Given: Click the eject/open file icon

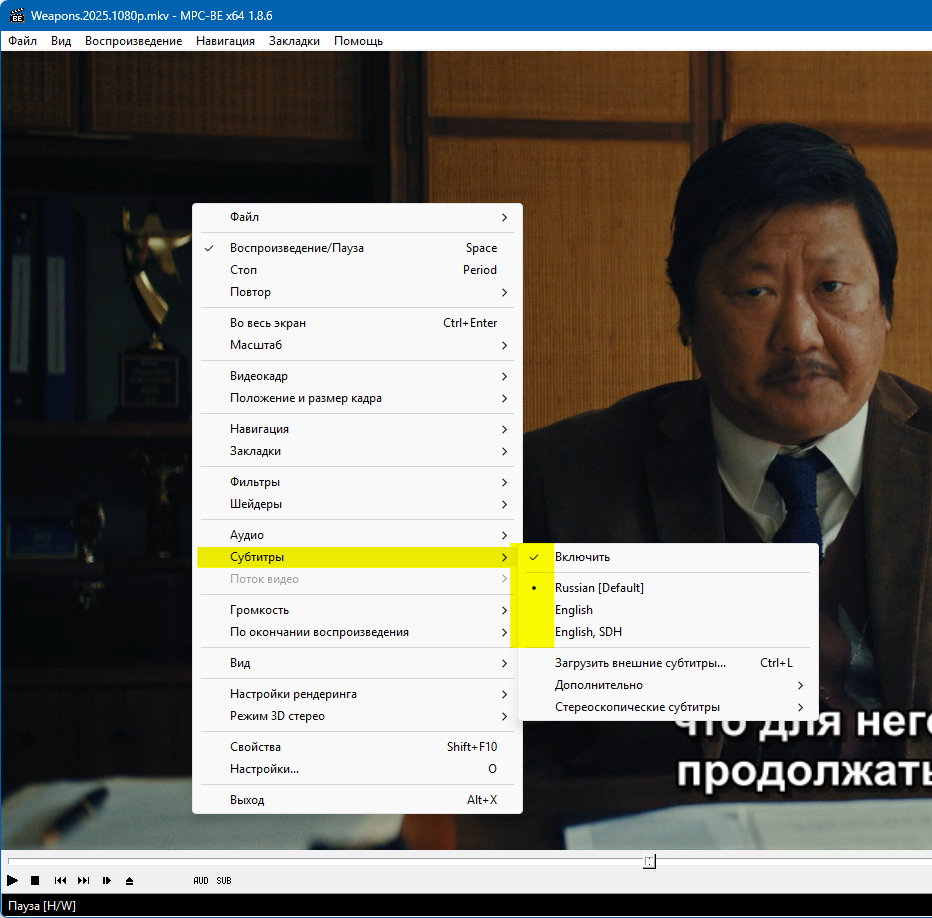Looking at the screenshot, I should point(129,880).
